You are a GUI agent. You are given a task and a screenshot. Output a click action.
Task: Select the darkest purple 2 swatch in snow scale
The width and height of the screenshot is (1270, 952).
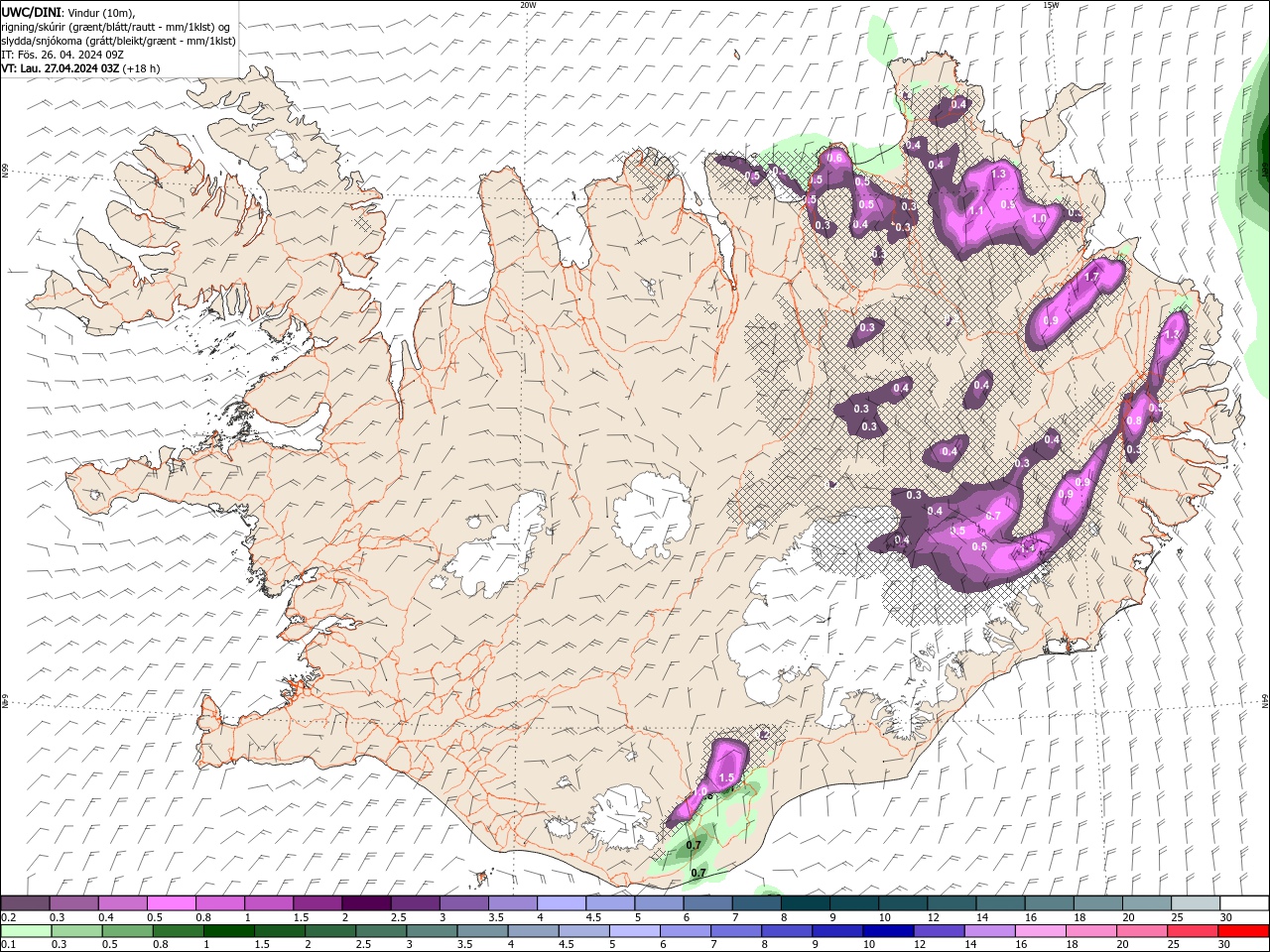(366, 903)
